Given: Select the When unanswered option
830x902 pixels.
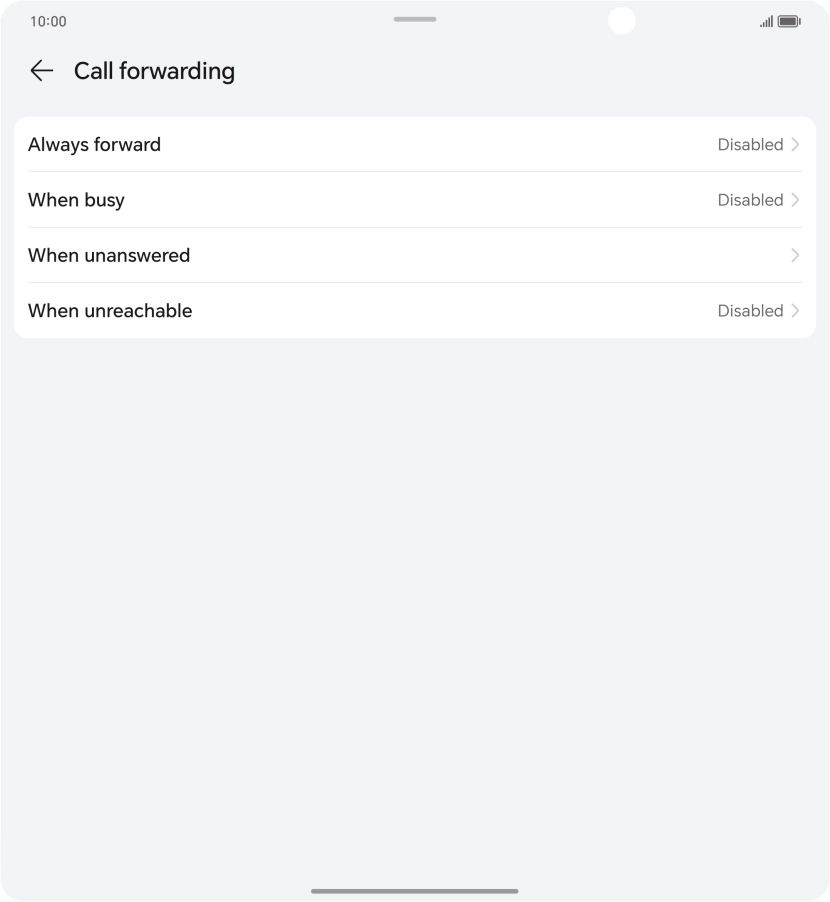Looking at the screenshot, I should coord(109,255).
